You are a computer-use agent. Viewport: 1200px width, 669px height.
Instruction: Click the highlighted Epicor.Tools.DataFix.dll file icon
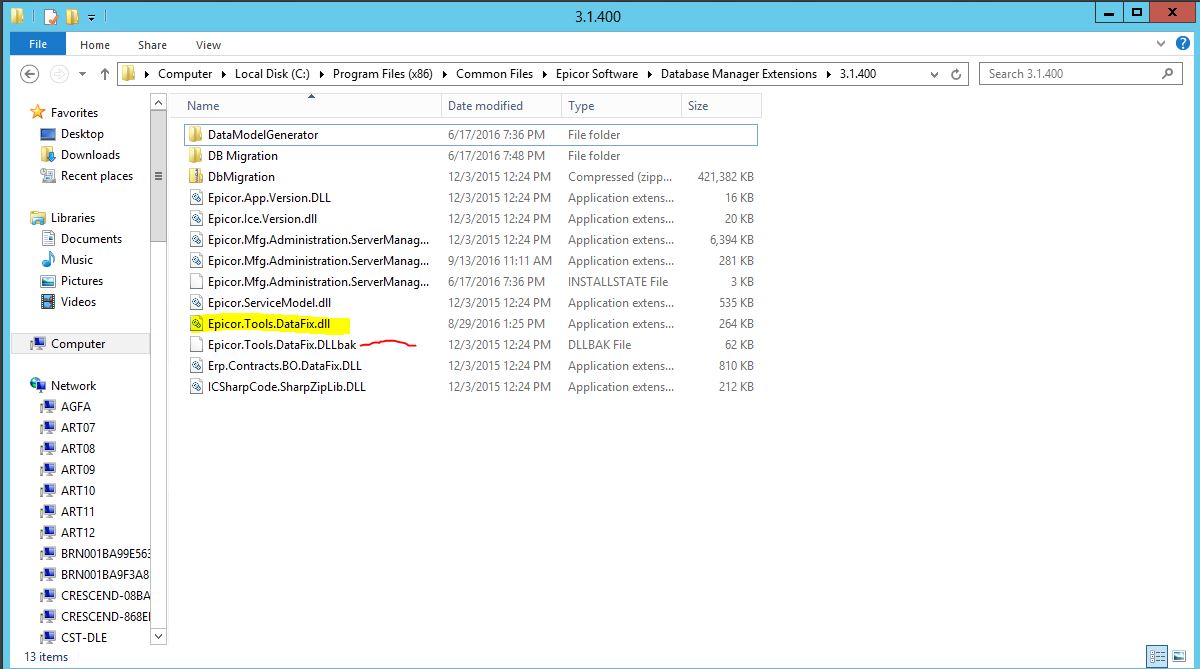[196, 324]
